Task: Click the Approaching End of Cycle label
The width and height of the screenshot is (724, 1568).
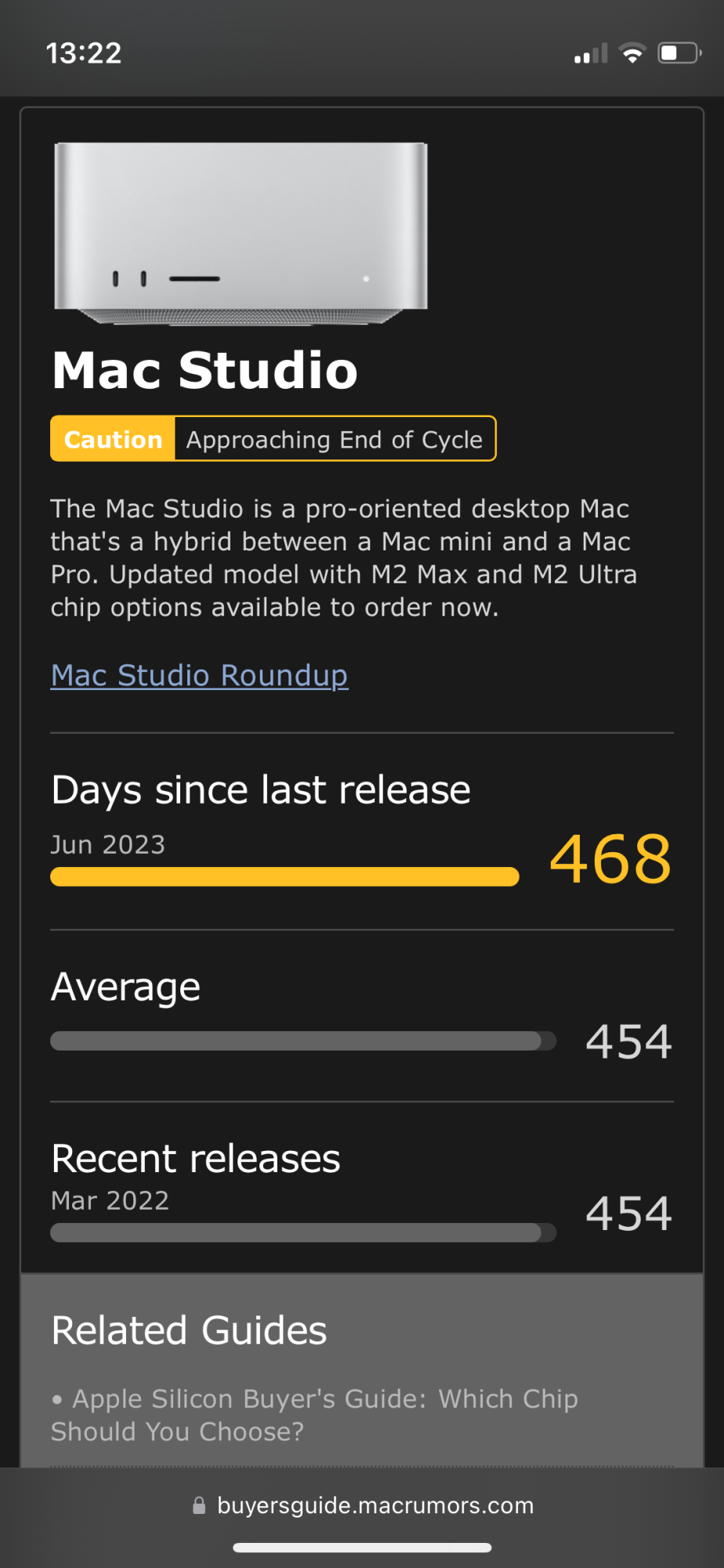Action: pyautogui.click(x=335, y=439)
